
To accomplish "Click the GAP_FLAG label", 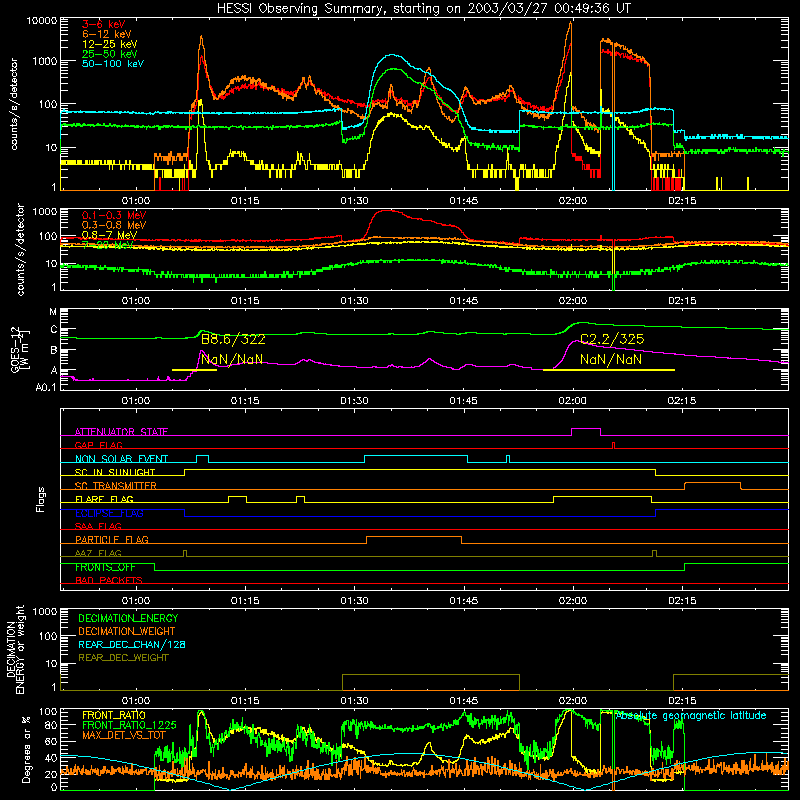I will 98,445.
